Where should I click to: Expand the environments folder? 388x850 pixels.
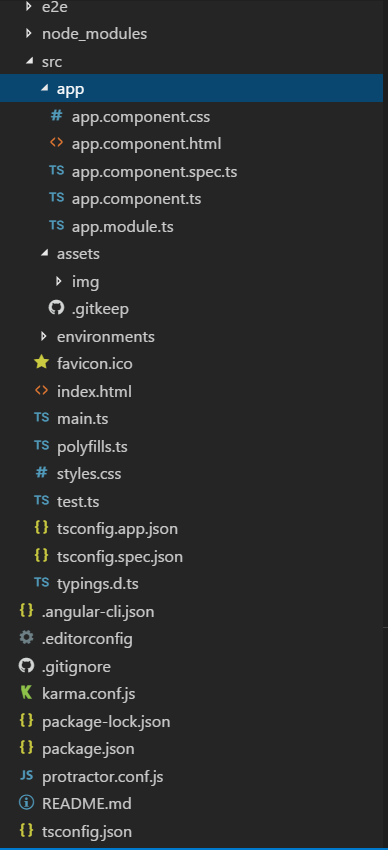44,337
